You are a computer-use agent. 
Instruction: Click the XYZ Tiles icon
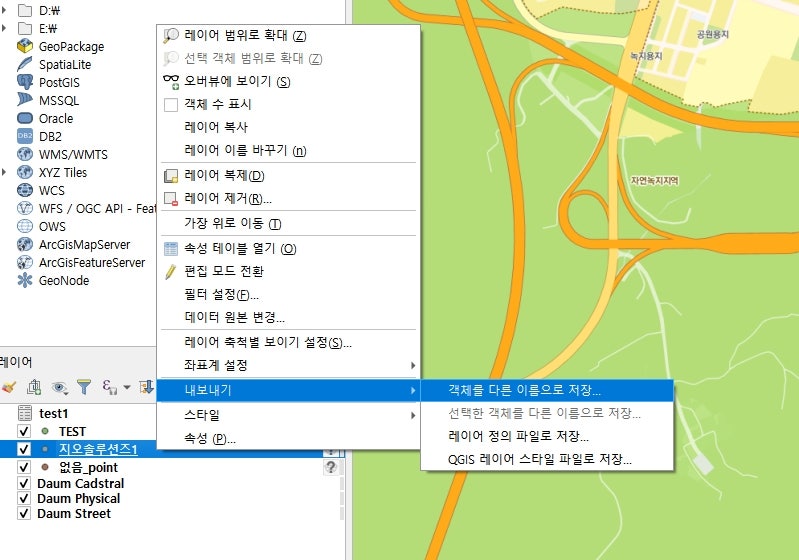24,172
